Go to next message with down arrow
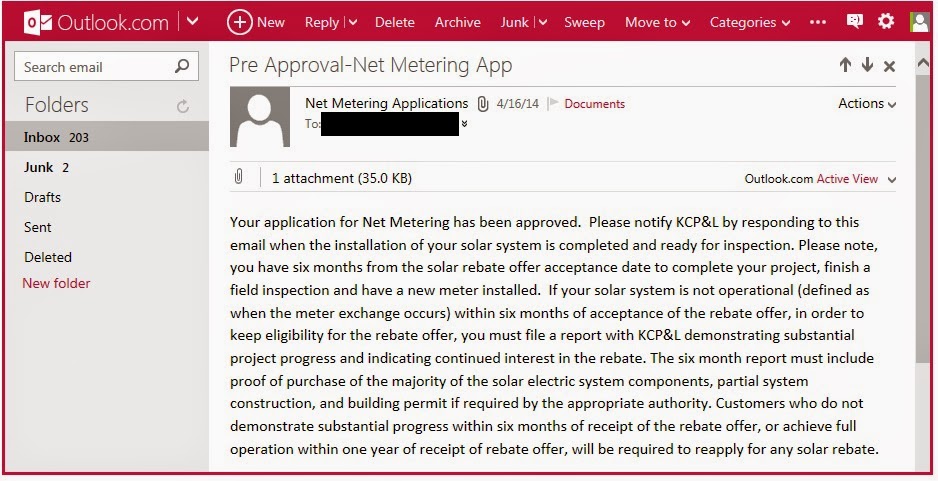The height and width of the screenshot is (481, 938). tap(867, 65)
